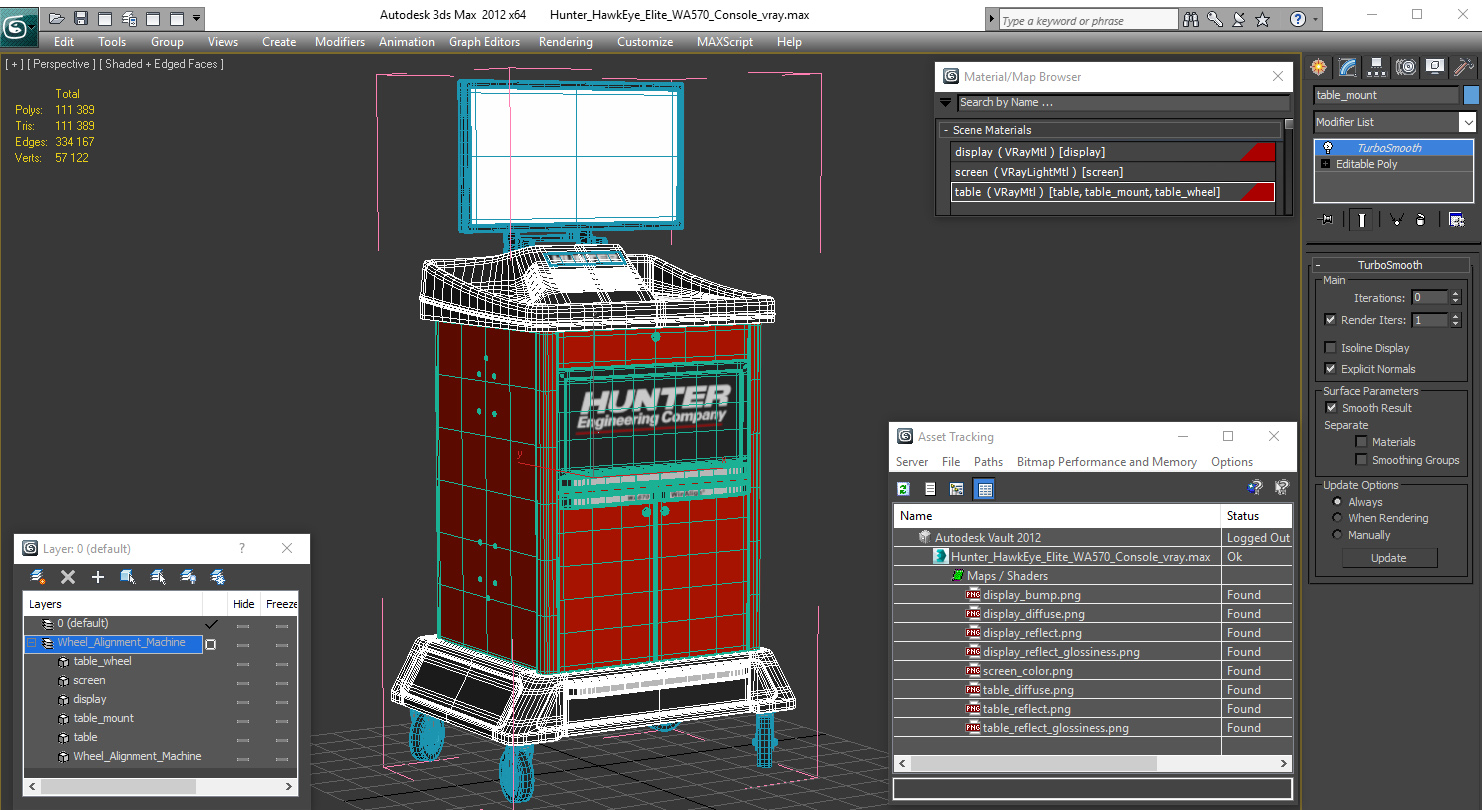Enable Separate by Materials checkbox
The image size is (1482, 810).
click(1361, 442)
